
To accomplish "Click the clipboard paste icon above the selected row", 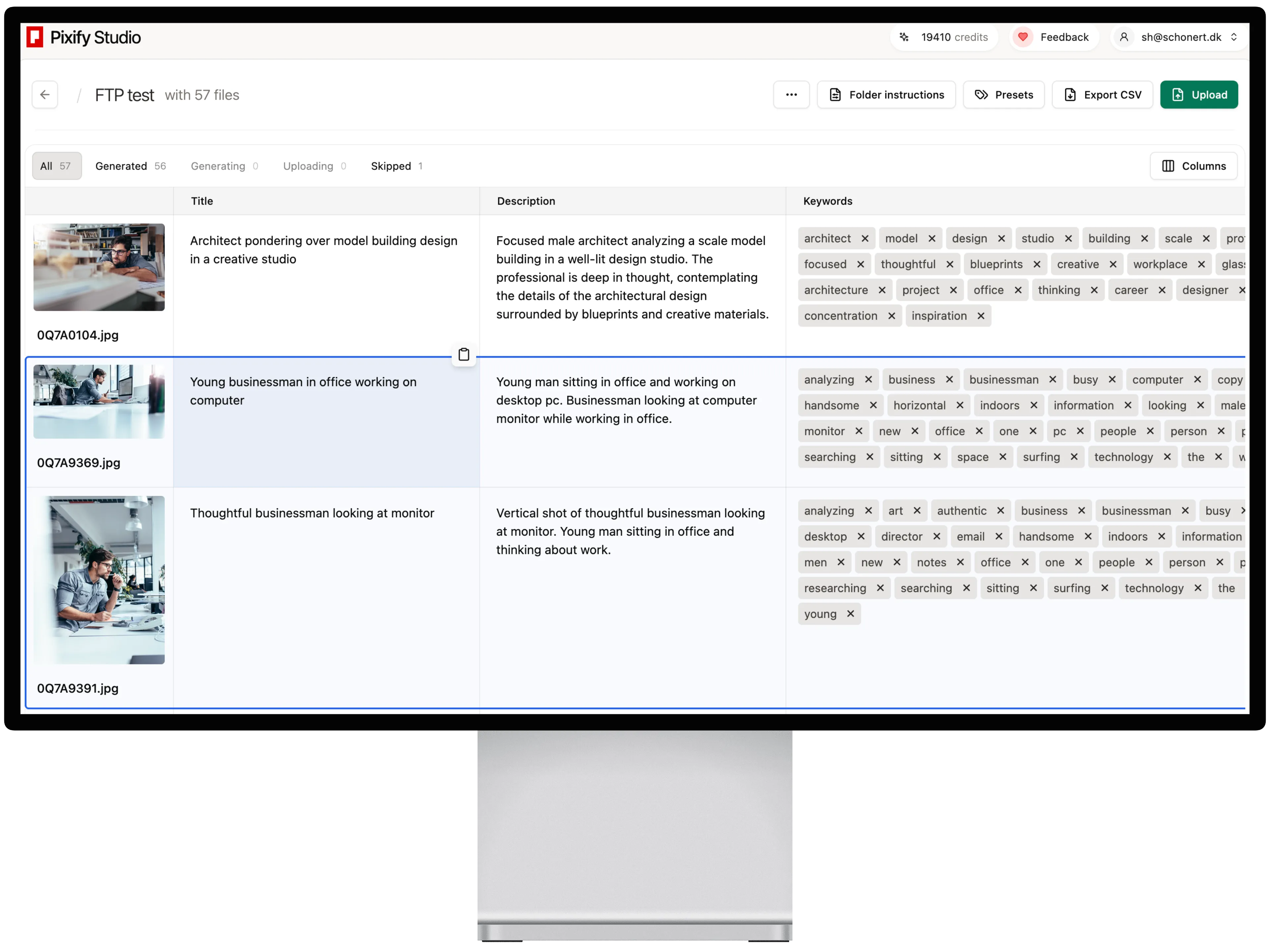I will (x=463, y=355).
